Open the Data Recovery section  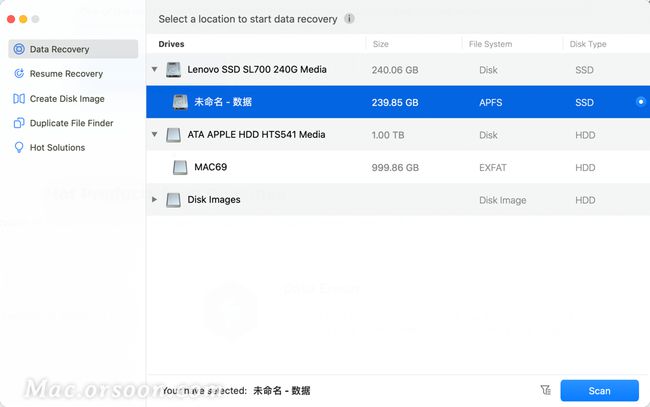click(x=73, y=49)
